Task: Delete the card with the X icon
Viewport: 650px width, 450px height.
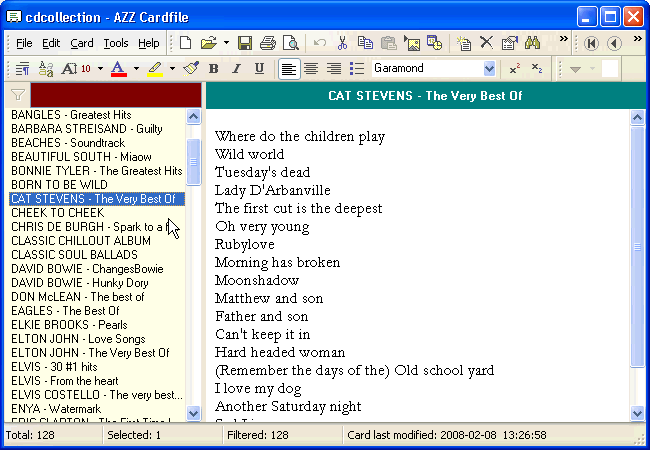Action: tap(486, 43)
